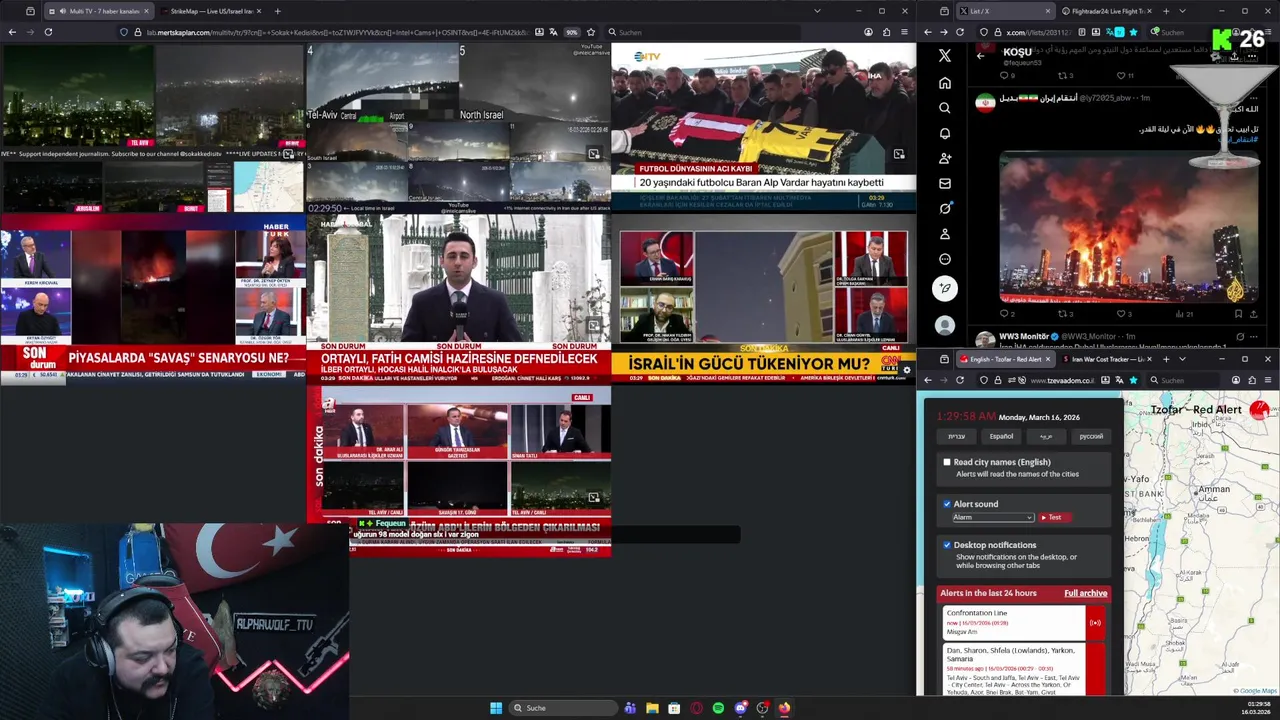Reload the X browser window page
This screenshot has width=1280, height=720.
click(x=960, y=32)
